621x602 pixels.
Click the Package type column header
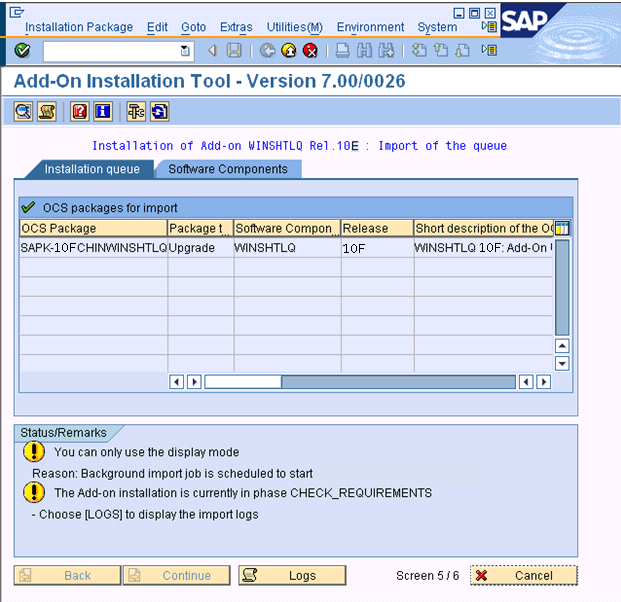tap(200, 228)
